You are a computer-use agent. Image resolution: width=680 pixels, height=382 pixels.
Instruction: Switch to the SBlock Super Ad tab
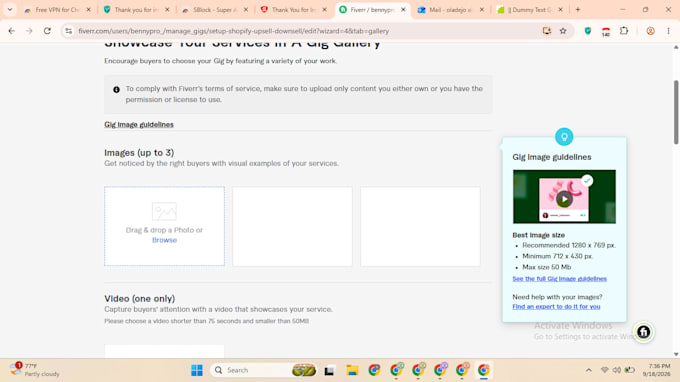pyautogui.click(x=215, y=10)
